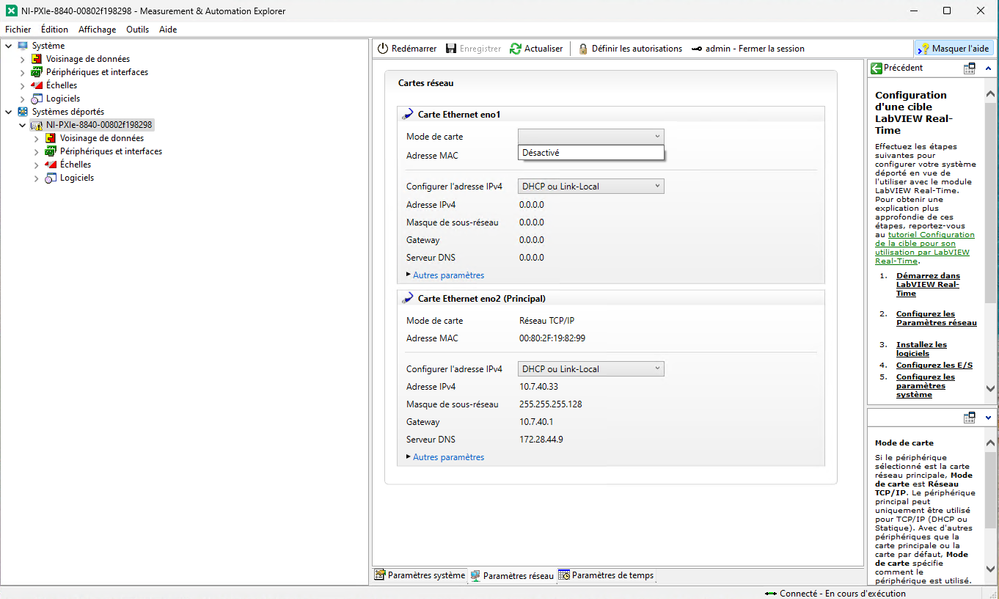The image size is (999, 599).
Task: Click the Carte Ethernet eno2 (Principal) adapter icon
Action: click(x=408, y=298)
